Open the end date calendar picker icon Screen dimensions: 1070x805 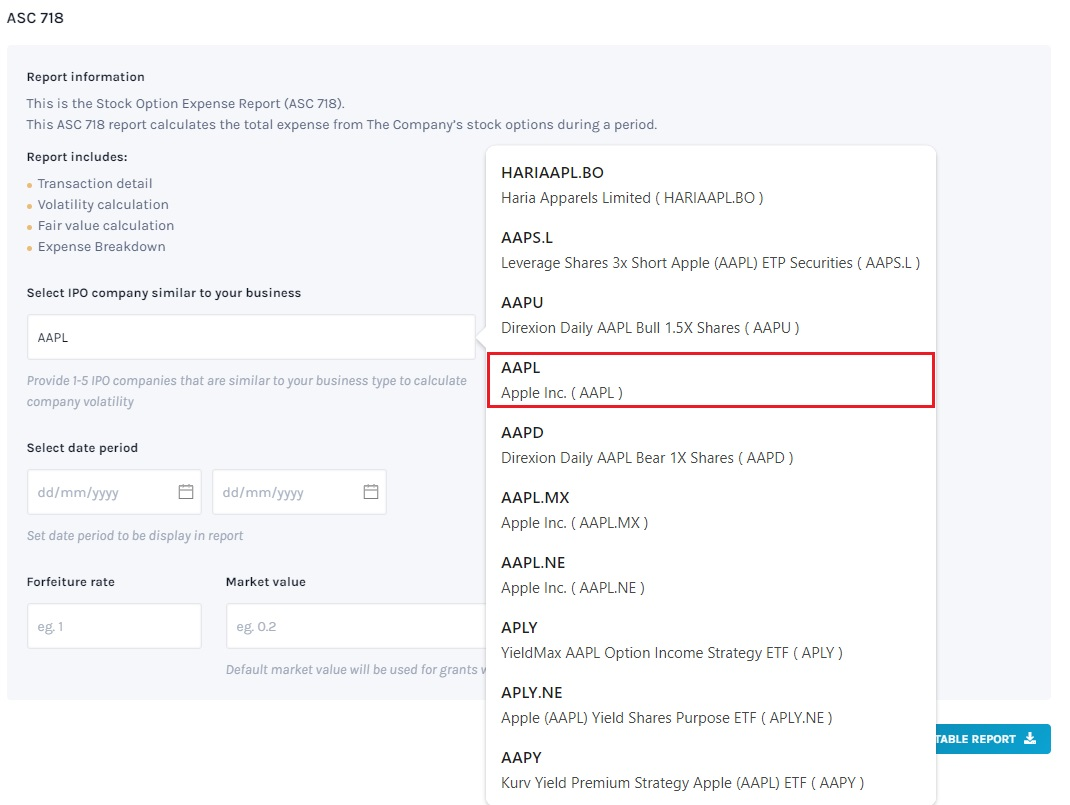[371, 492]
